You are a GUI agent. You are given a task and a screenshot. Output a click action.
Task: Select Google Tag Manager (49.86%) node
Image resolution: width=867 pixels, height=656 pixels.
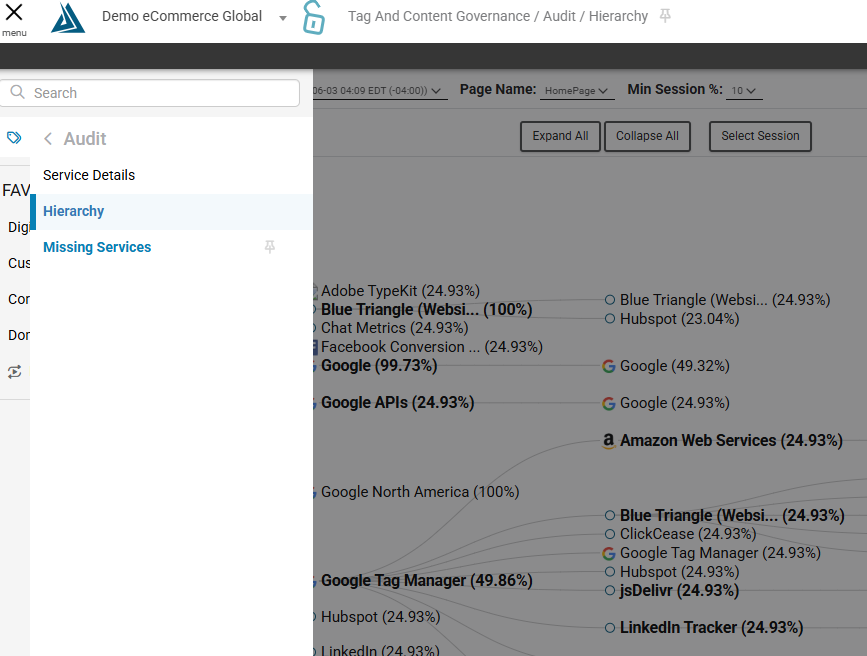(427, 581)
